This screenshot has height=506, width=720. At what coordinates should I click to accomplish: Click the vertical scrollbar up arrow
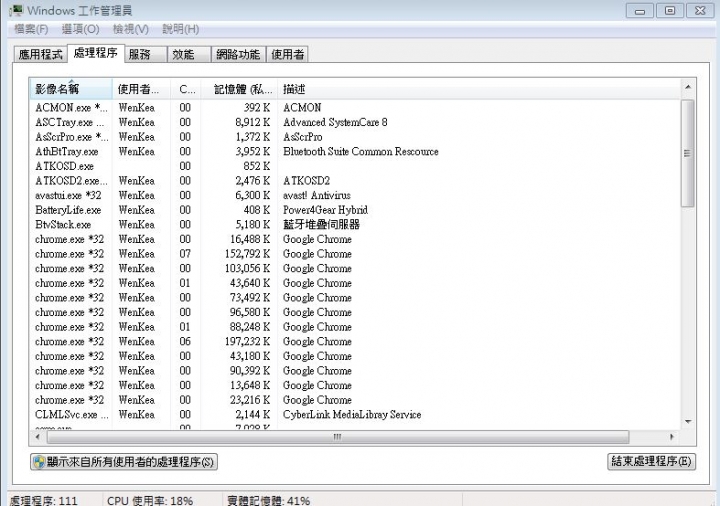(688, 87)
